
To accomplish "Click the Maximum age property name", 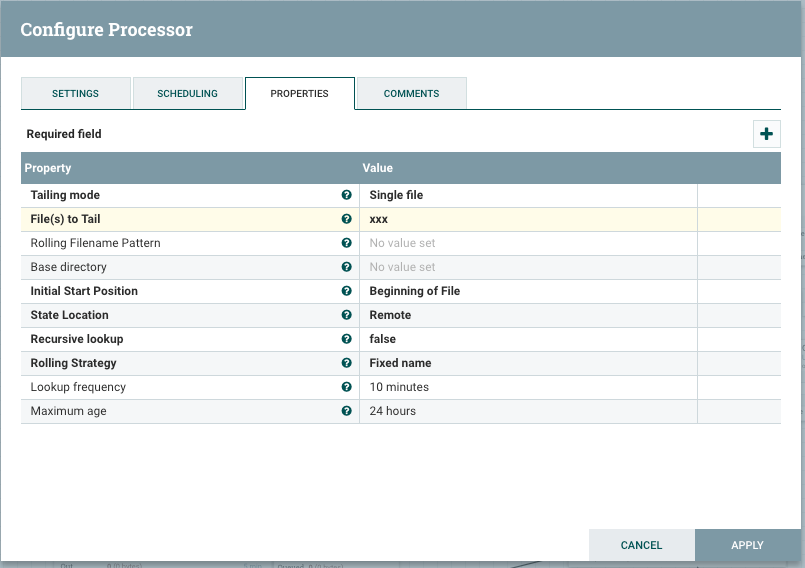I will click(68, 411).
